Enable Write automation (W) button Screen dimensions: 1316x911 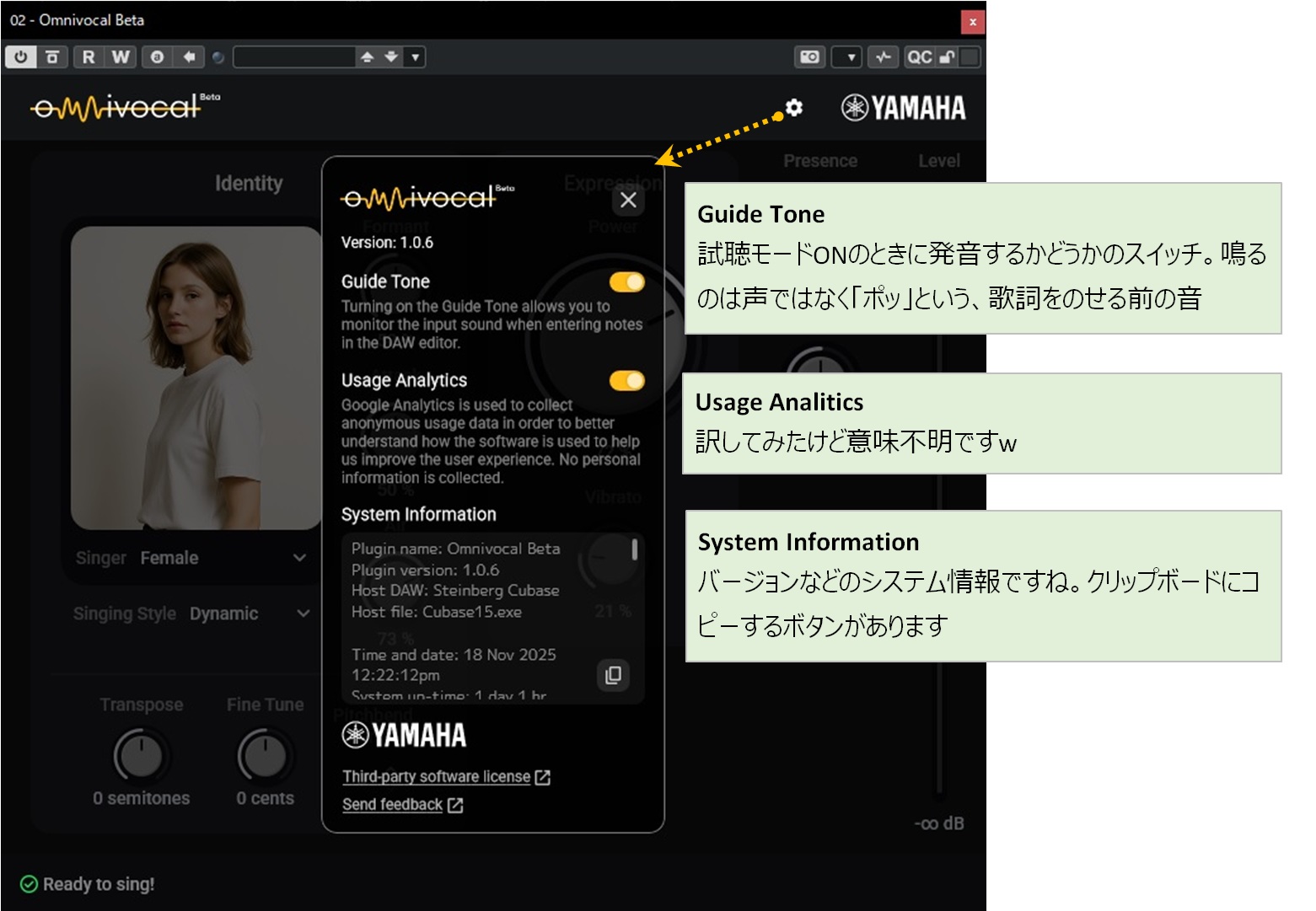pyautogui.click(x=121, y=56)
